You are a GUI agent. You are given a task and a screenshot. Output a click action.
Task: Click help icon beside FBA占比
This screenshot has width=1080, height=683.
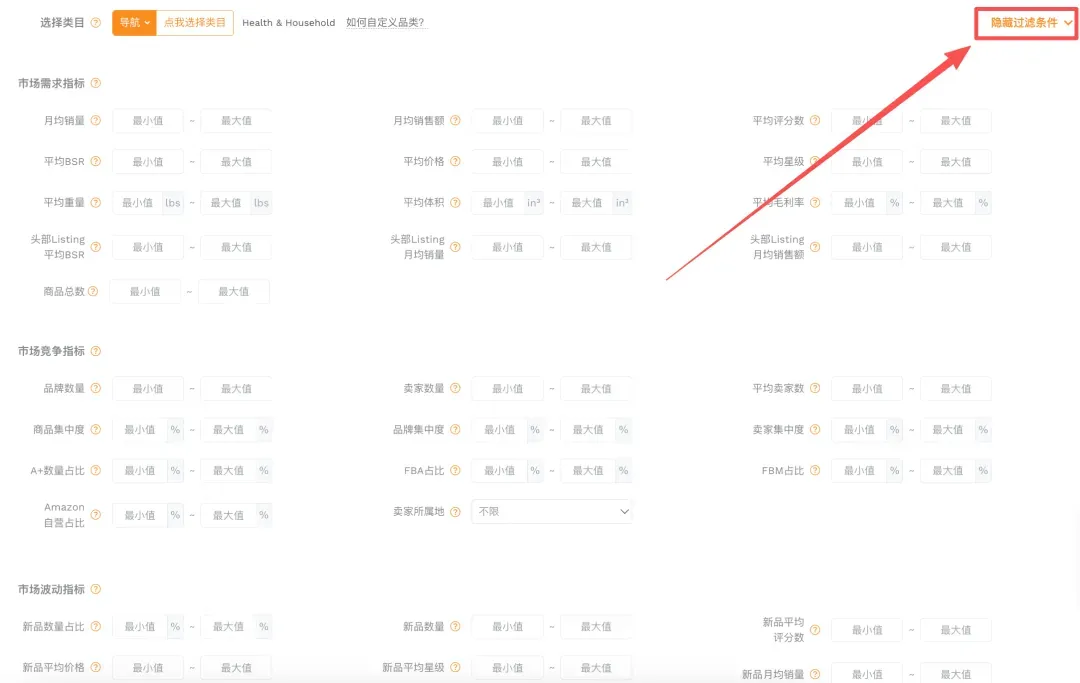(x=455, y=470)
